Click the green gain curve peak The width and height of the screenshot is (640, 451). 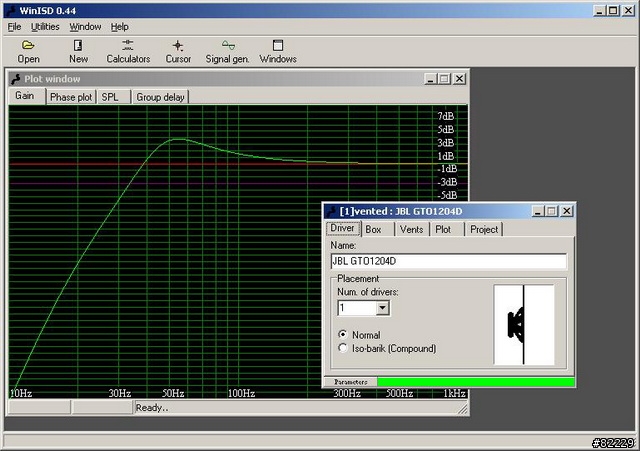(178, 139)
